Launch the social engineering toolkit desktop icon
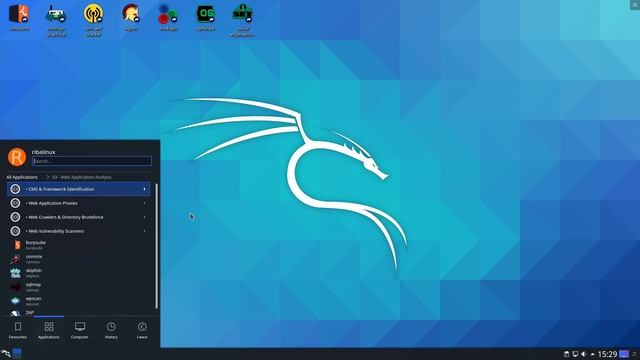Viewport: 640px width, 360px height. (242, 20)
